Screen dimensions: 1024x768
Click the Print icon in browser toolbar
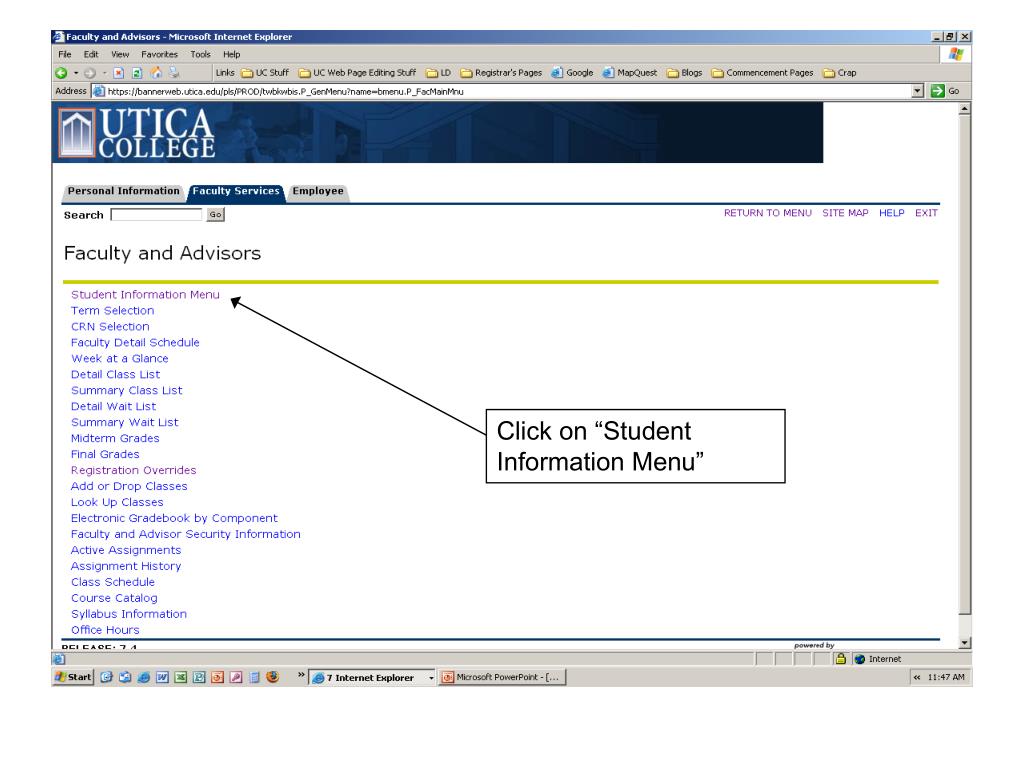[x=174, y=73]
